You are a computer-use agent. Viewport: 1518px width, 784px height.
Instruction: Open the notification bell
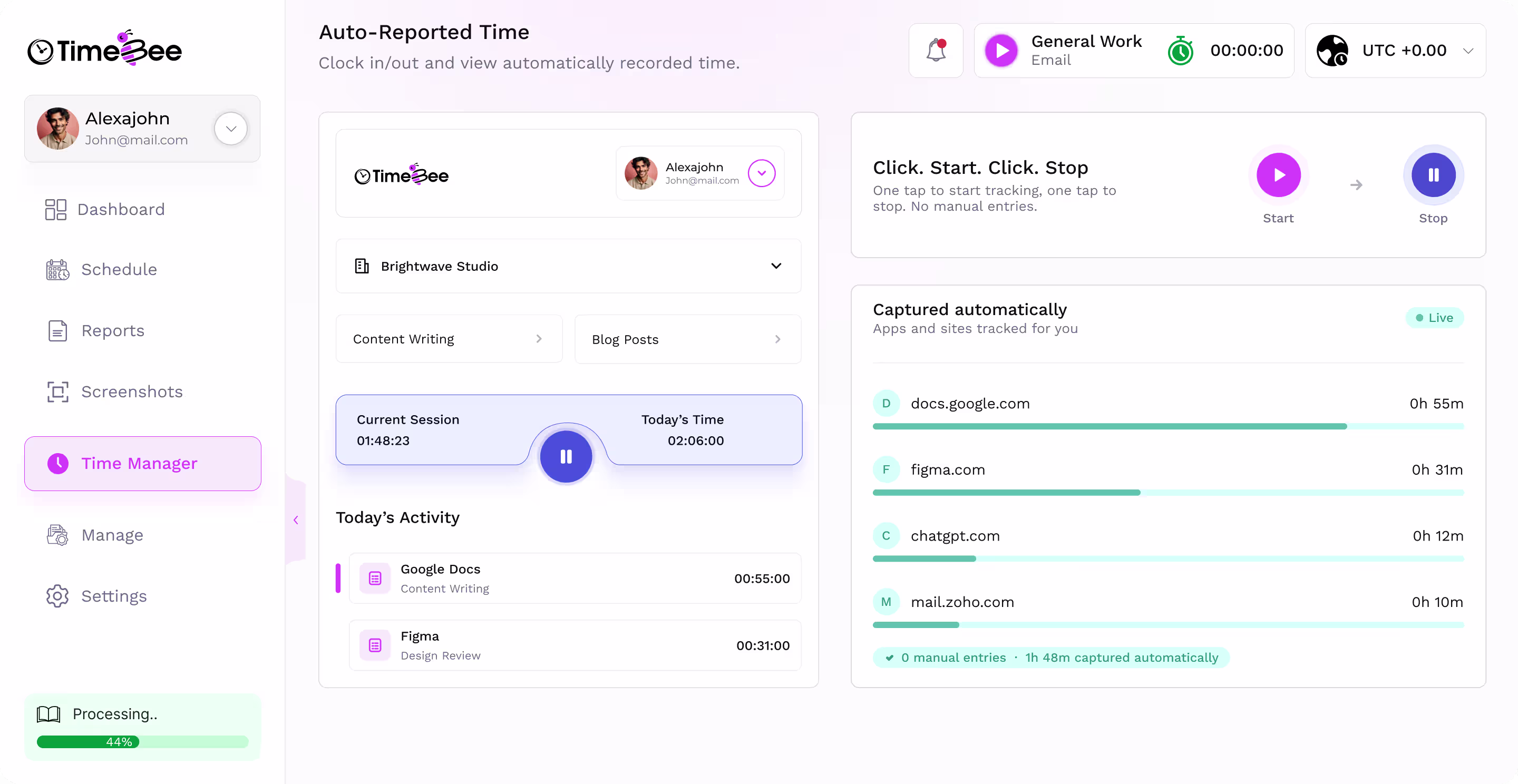pyautogui.click(x=936, y=51)
